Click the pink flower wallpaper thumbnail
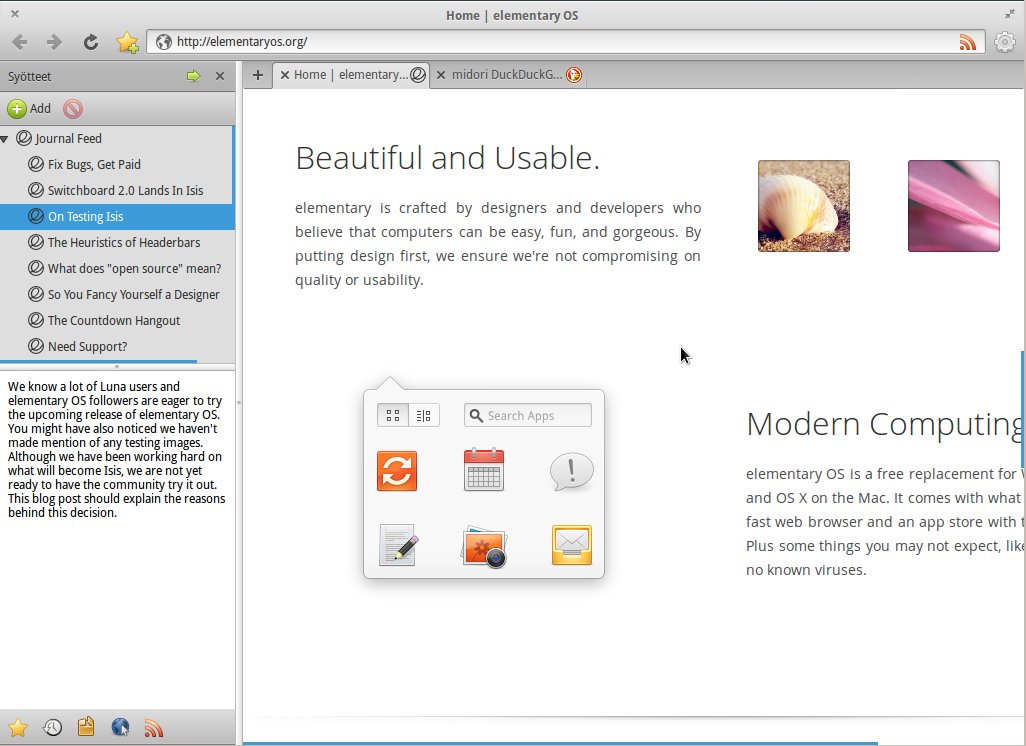 [x=953, y=206]
